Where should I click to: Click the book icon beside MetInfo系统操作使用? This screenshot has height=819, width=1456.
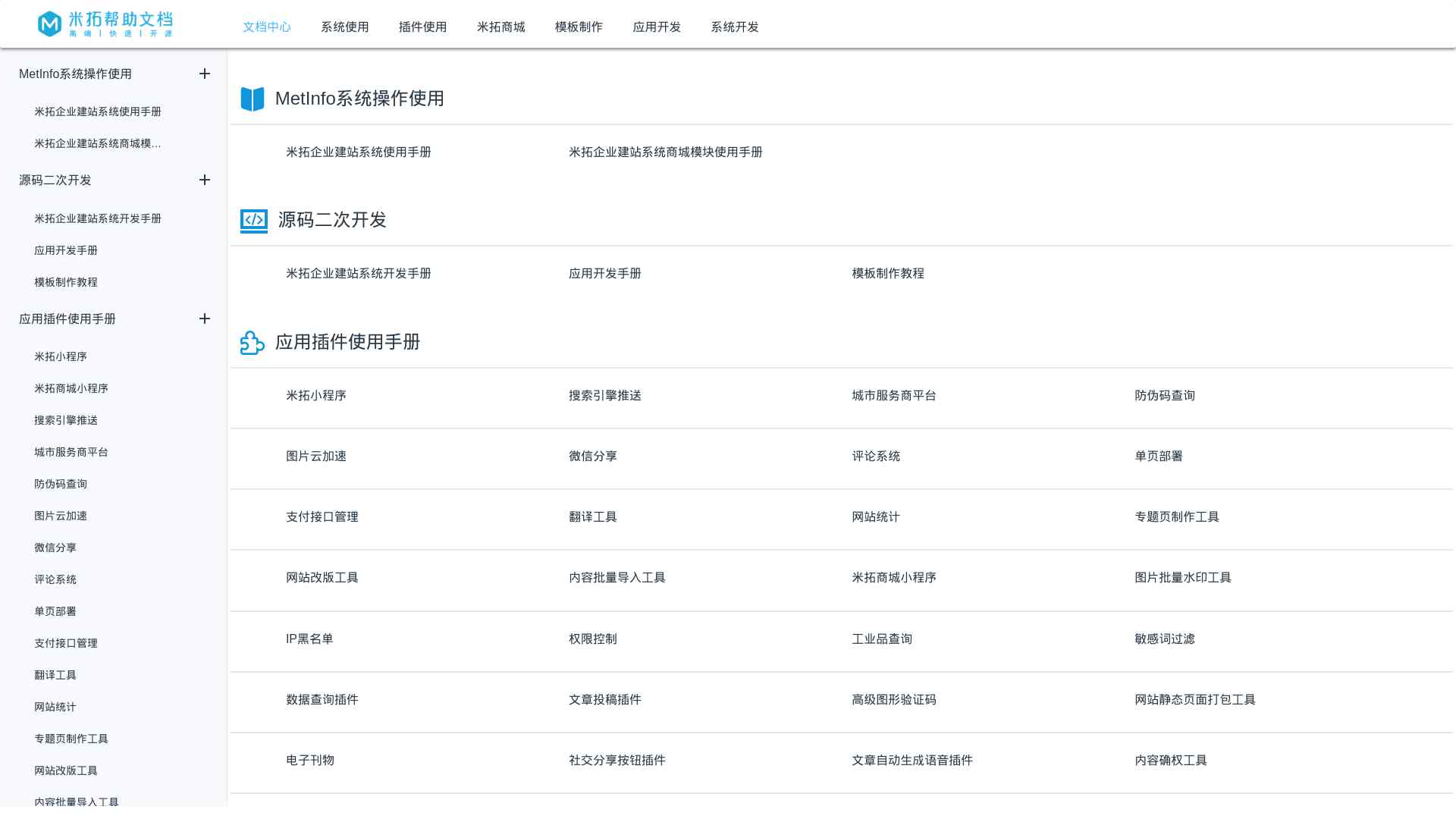click(x=253, y=99)
